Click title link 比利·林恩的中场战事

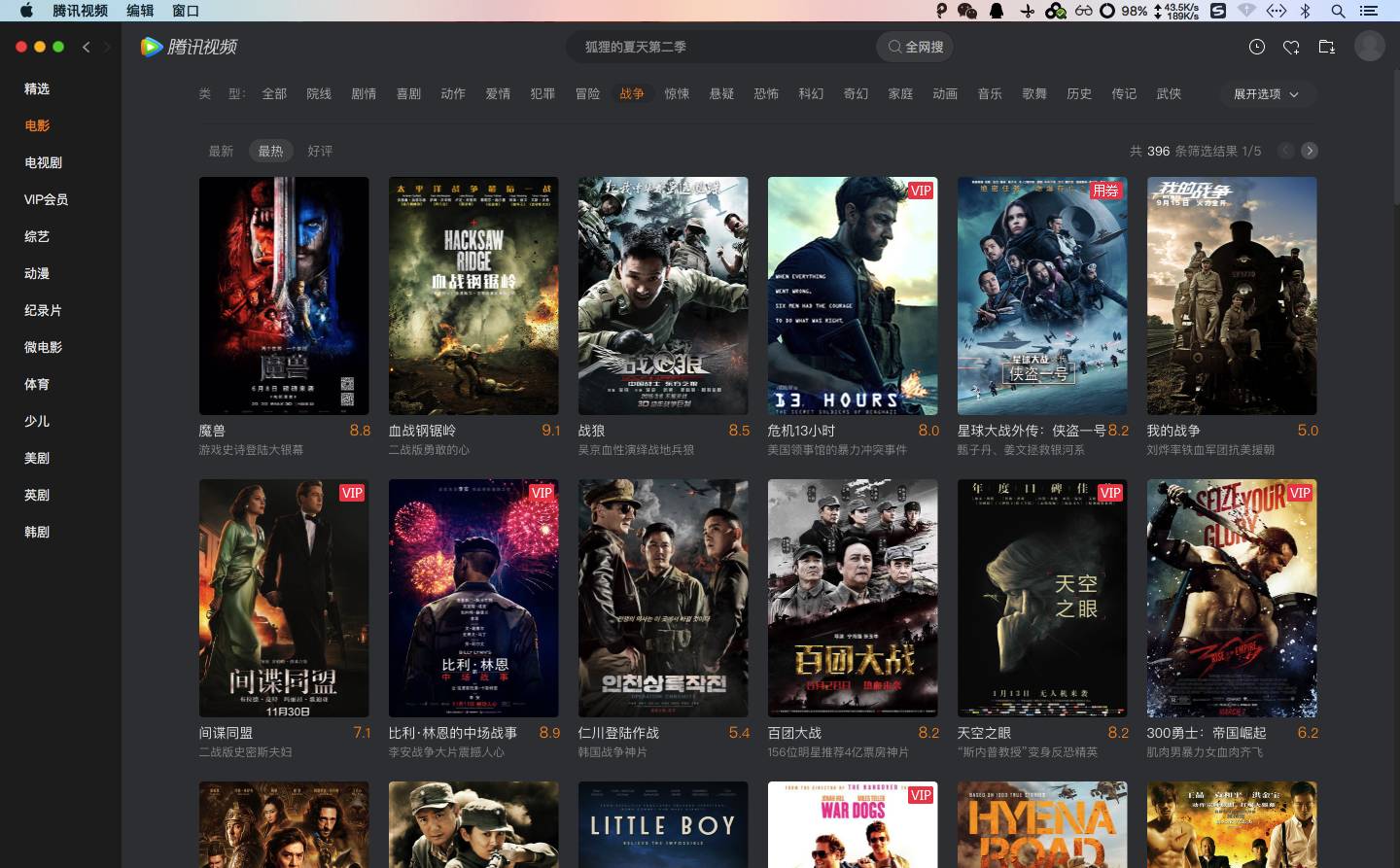(453, 733)
